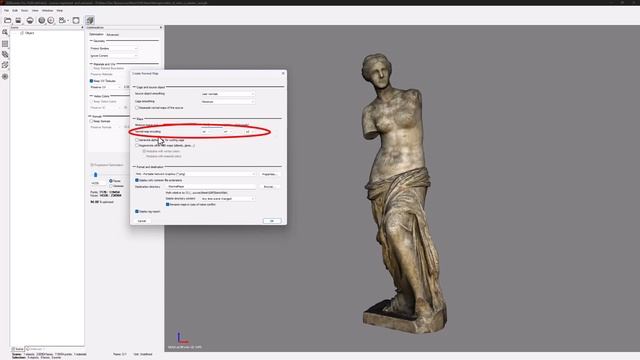The width and height of the screenshot is (640, 360).
Task: Close the Optimization panel with its X
Action: (x=161, y=27)
